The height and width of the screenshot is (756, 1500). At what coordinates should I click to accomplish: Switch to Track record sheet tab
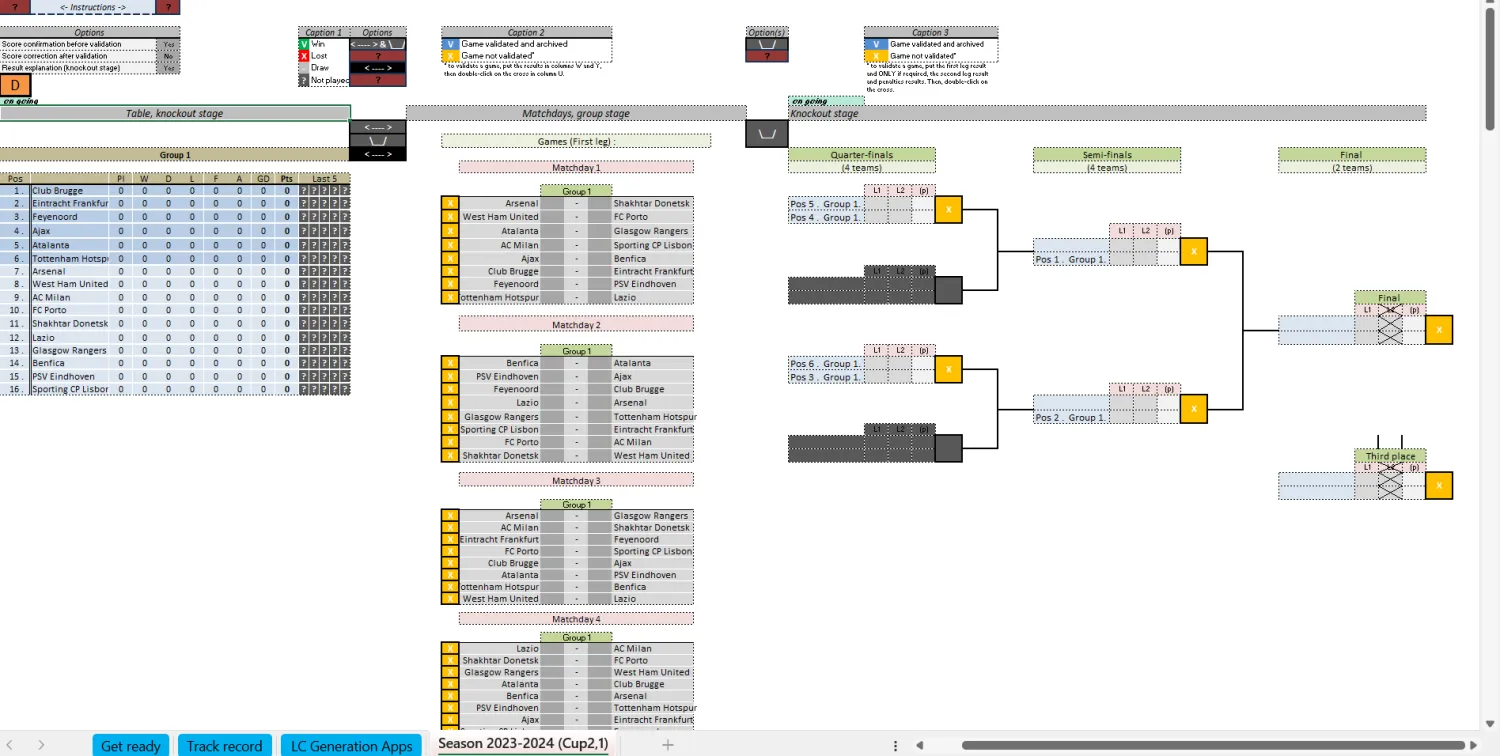224,746
